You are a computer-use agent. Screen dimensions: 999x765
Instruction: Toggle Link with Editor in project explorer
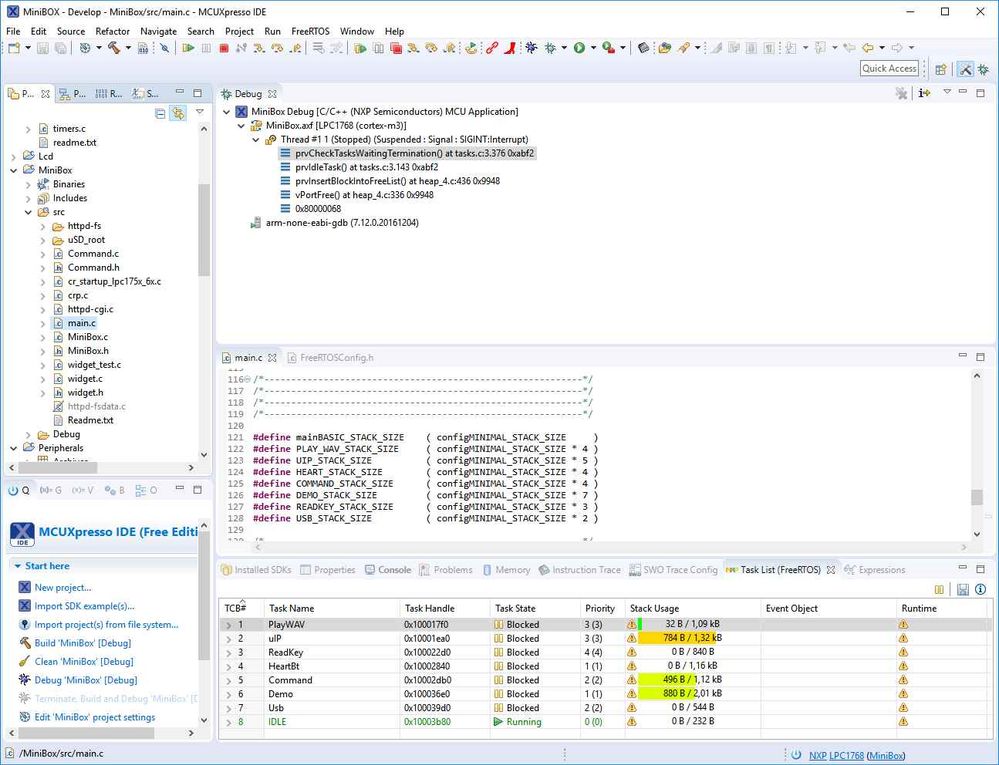178,113
